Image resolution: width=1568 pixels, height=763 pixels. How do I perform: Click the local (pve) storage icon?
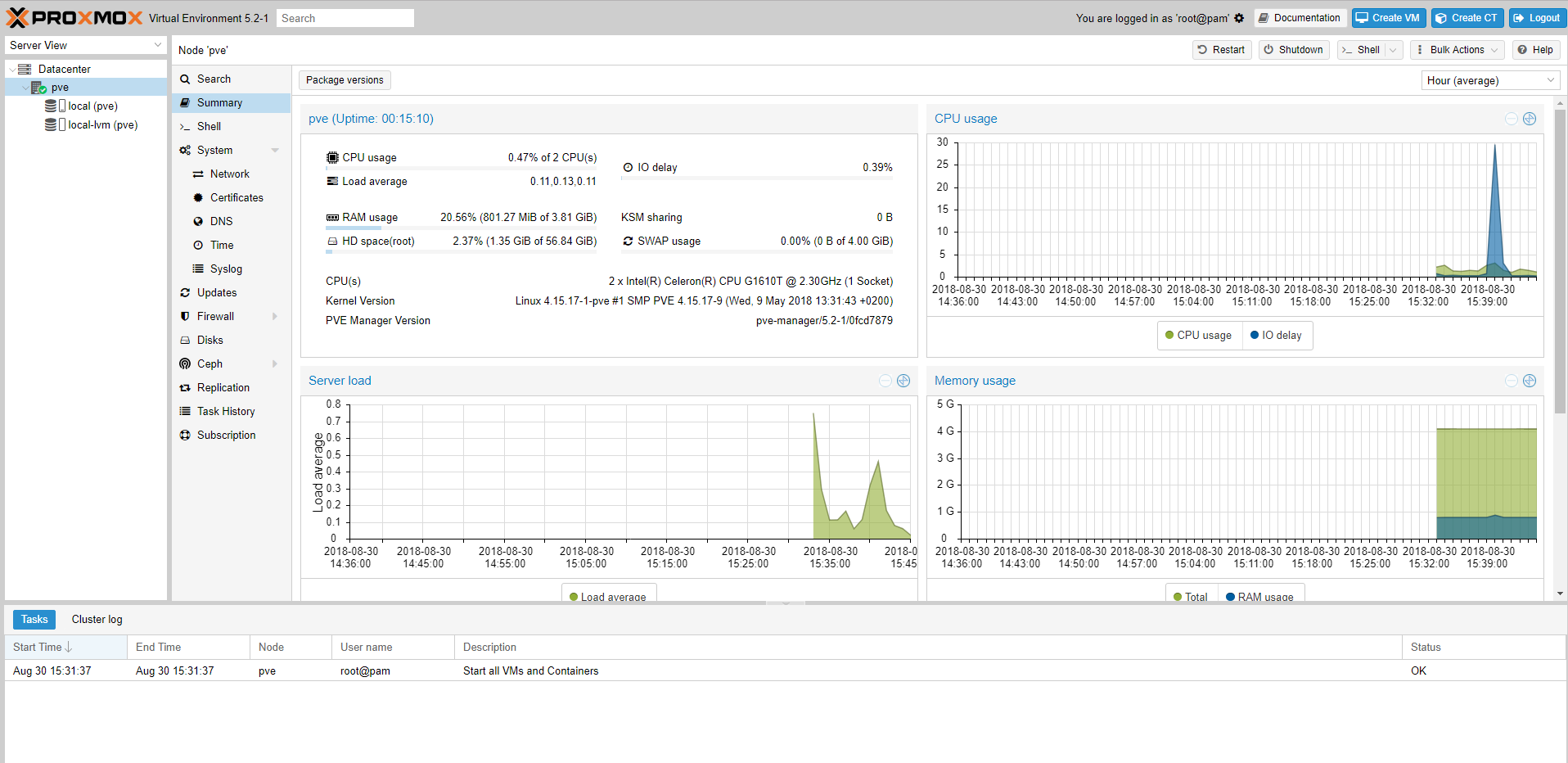pos(55,106)
